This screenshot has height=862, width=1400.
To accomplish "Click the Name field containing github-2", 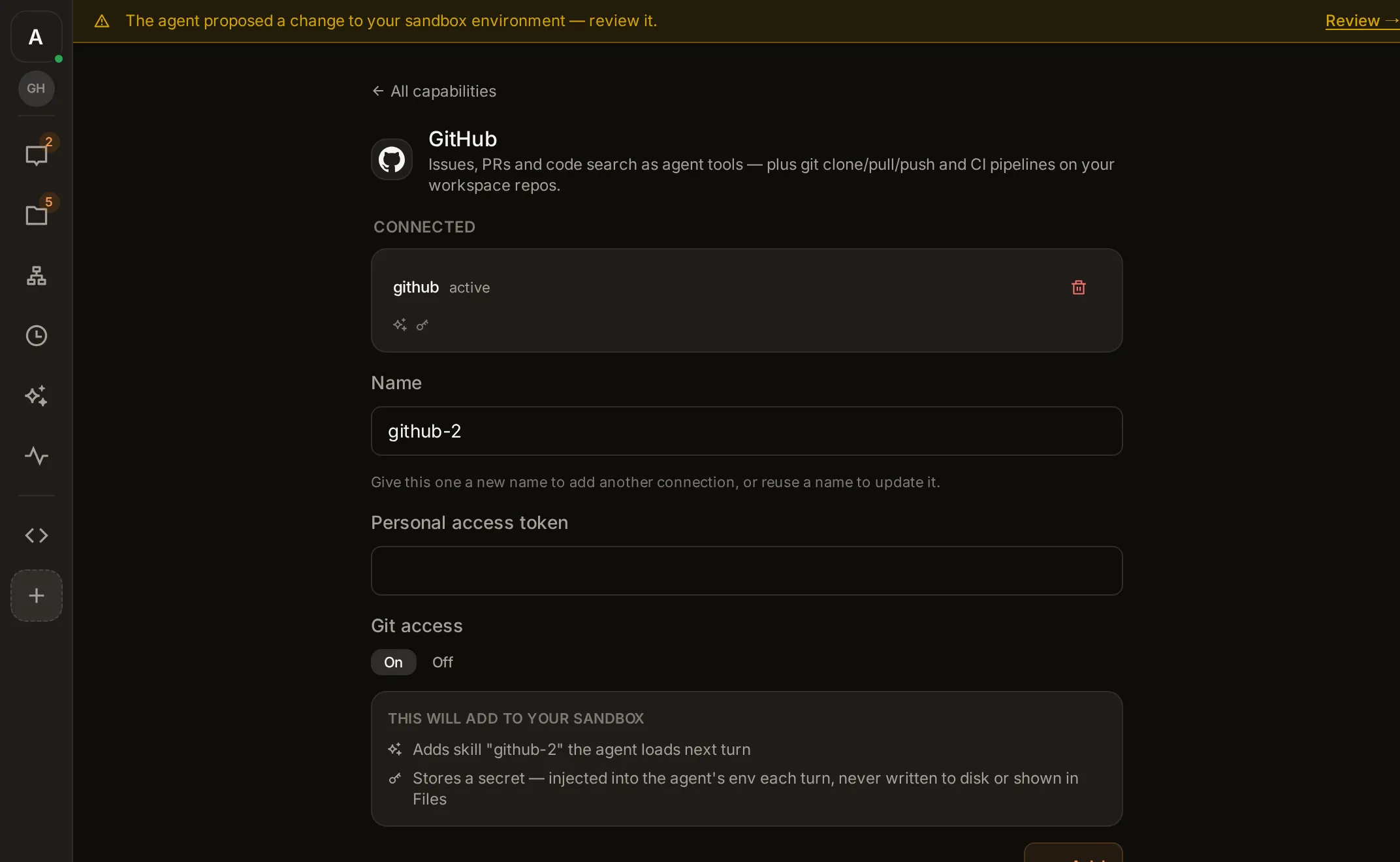I will pyautogui.click(x=746, y=431).
